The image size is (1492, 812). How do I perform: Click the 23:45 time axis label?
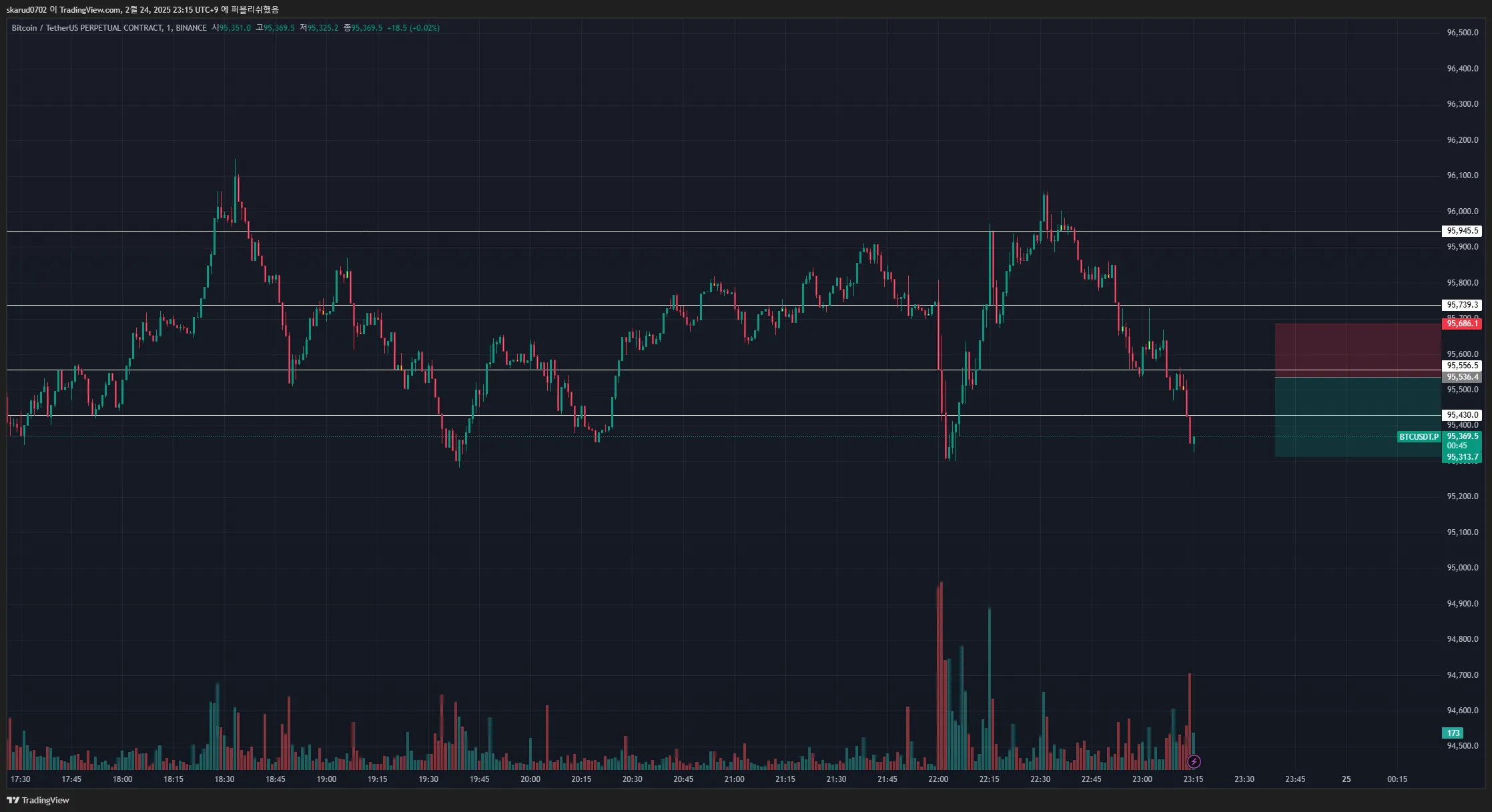1295,779
